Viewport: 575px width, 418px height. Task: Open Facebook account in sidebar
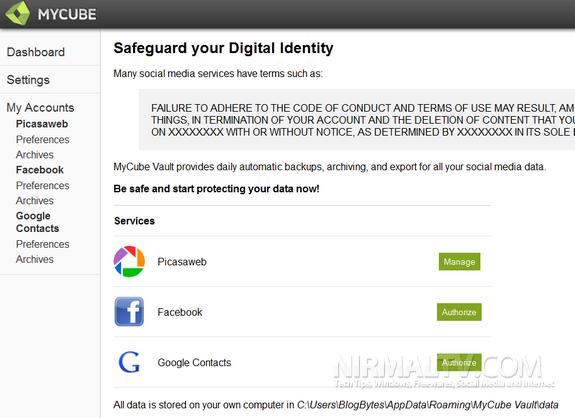tap(40, 170)
